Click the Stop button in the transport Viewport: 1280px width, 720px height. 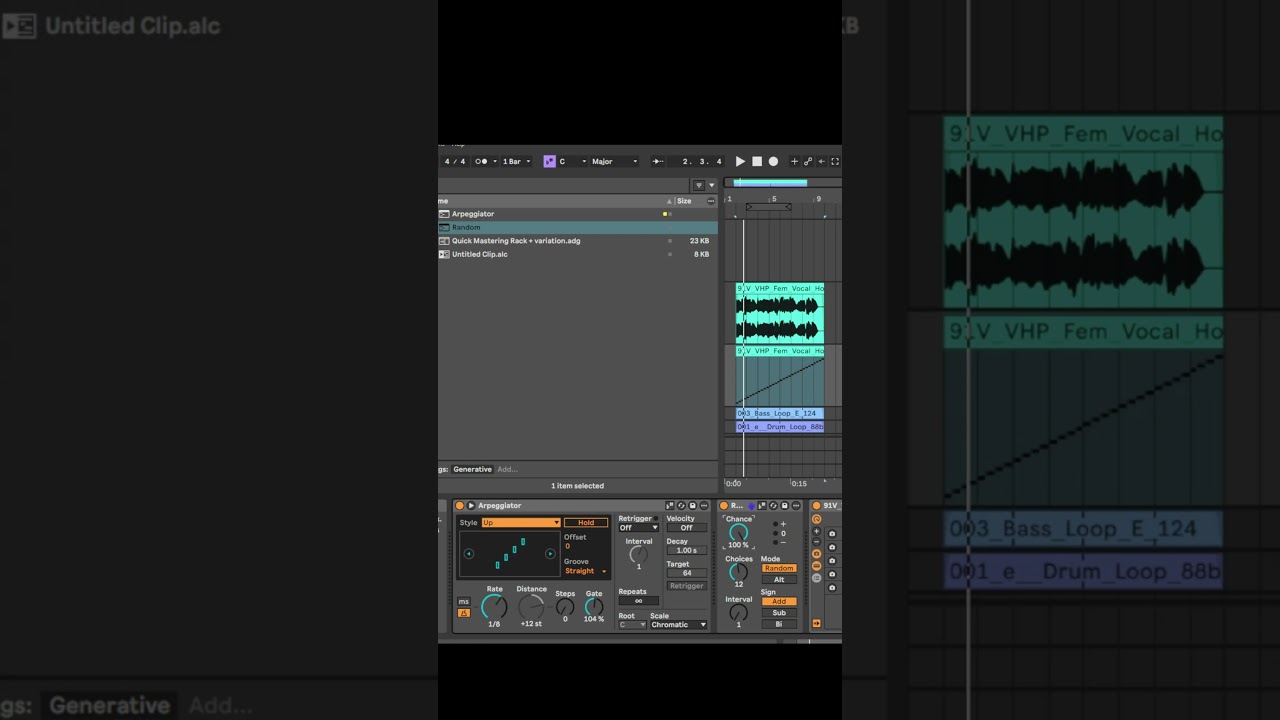(x=757, y=161)
